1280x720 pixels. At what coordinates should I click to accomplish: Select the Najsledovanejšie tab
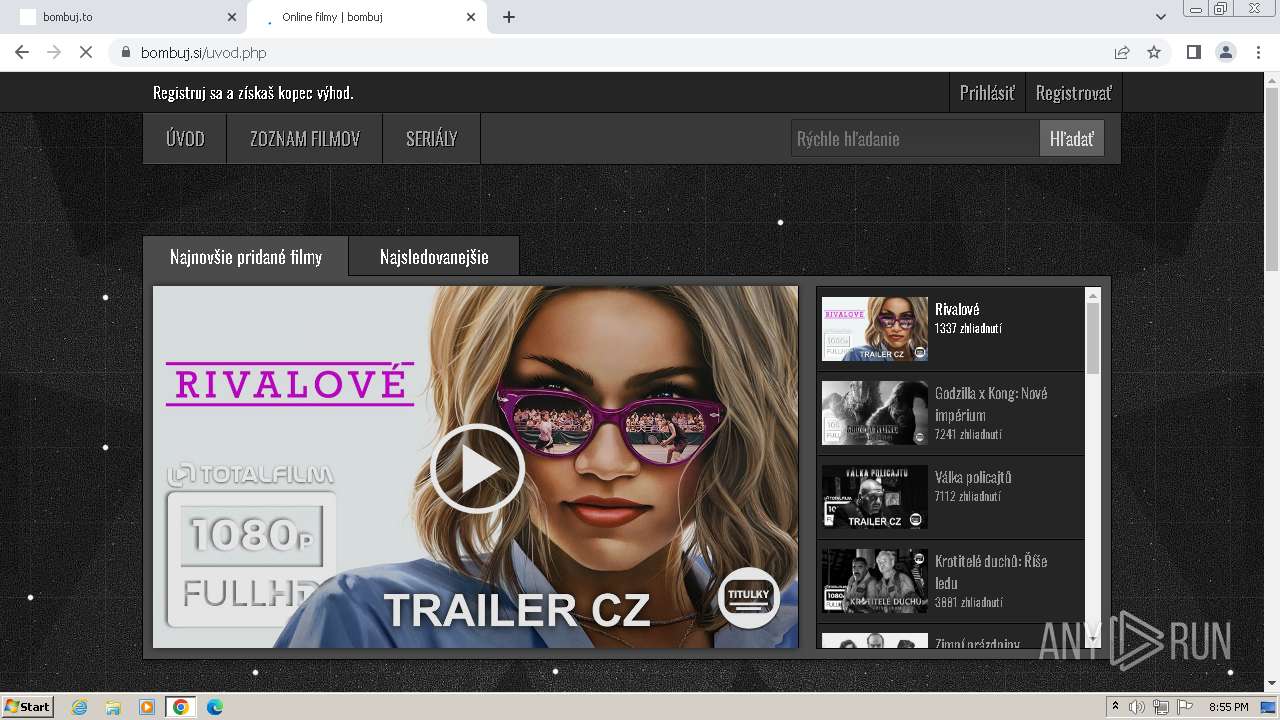point(434,257)
